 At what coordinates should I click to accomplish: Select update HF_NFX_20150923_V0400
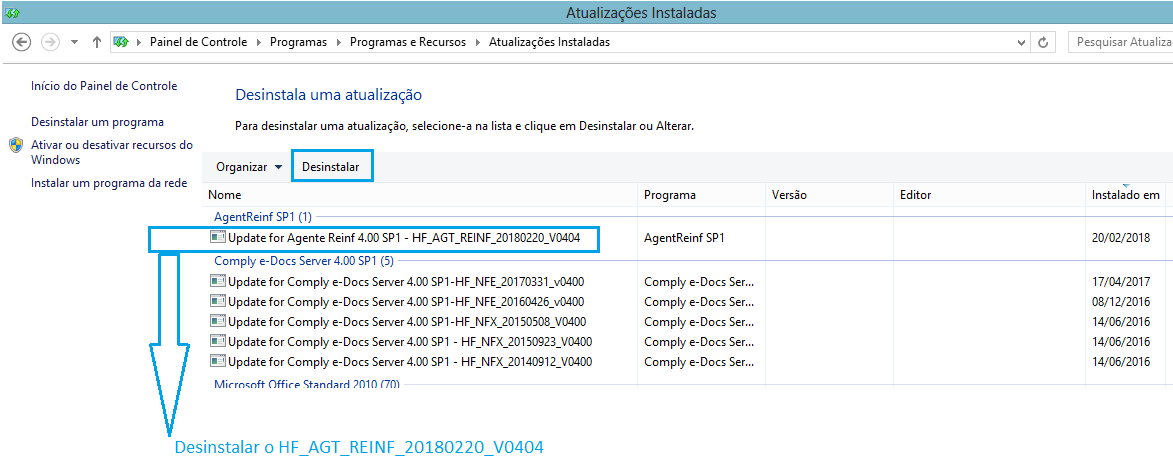pyautogui.click(x=410, y=342)
